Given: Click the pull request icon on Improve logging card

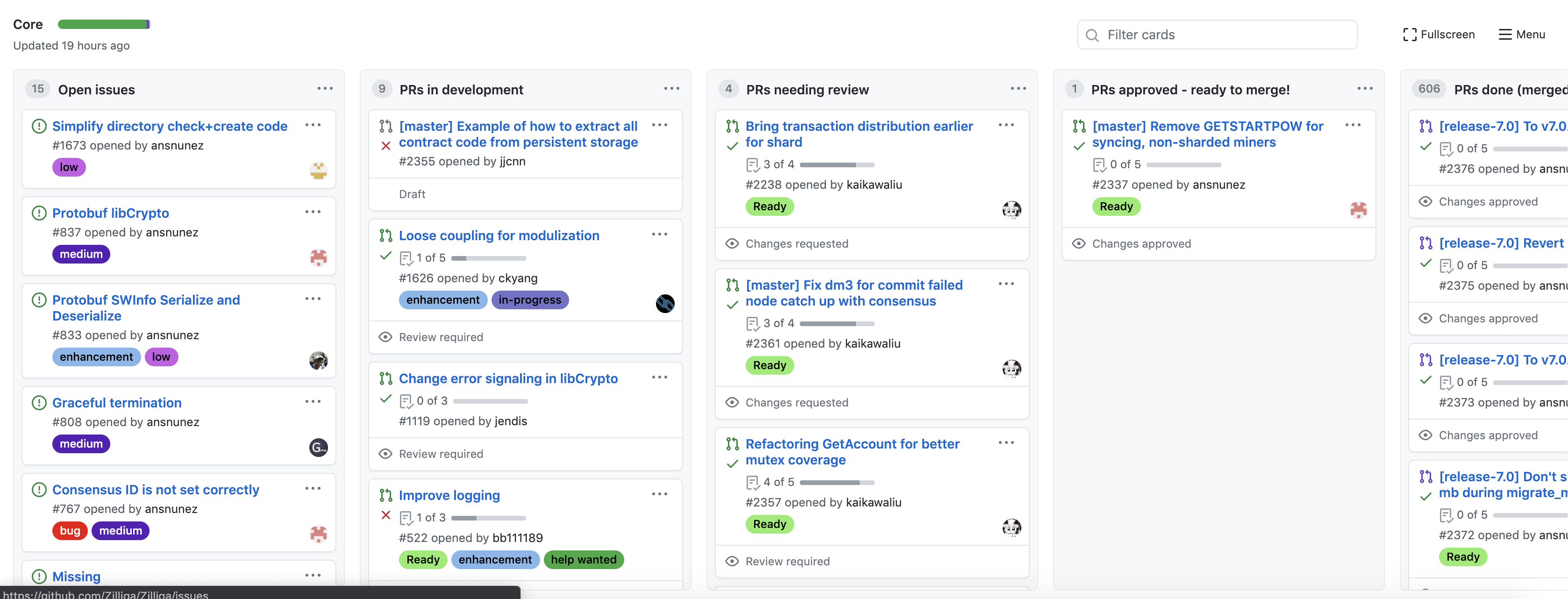Looking at the screenshot, I should tap(386, 495).
